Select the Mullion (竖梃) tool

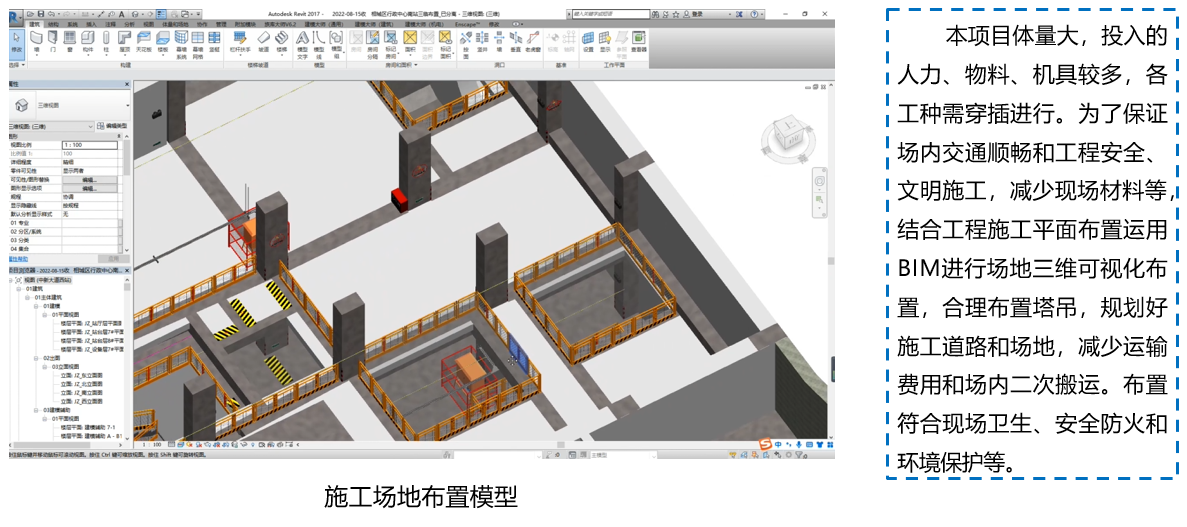coord(214,42)
